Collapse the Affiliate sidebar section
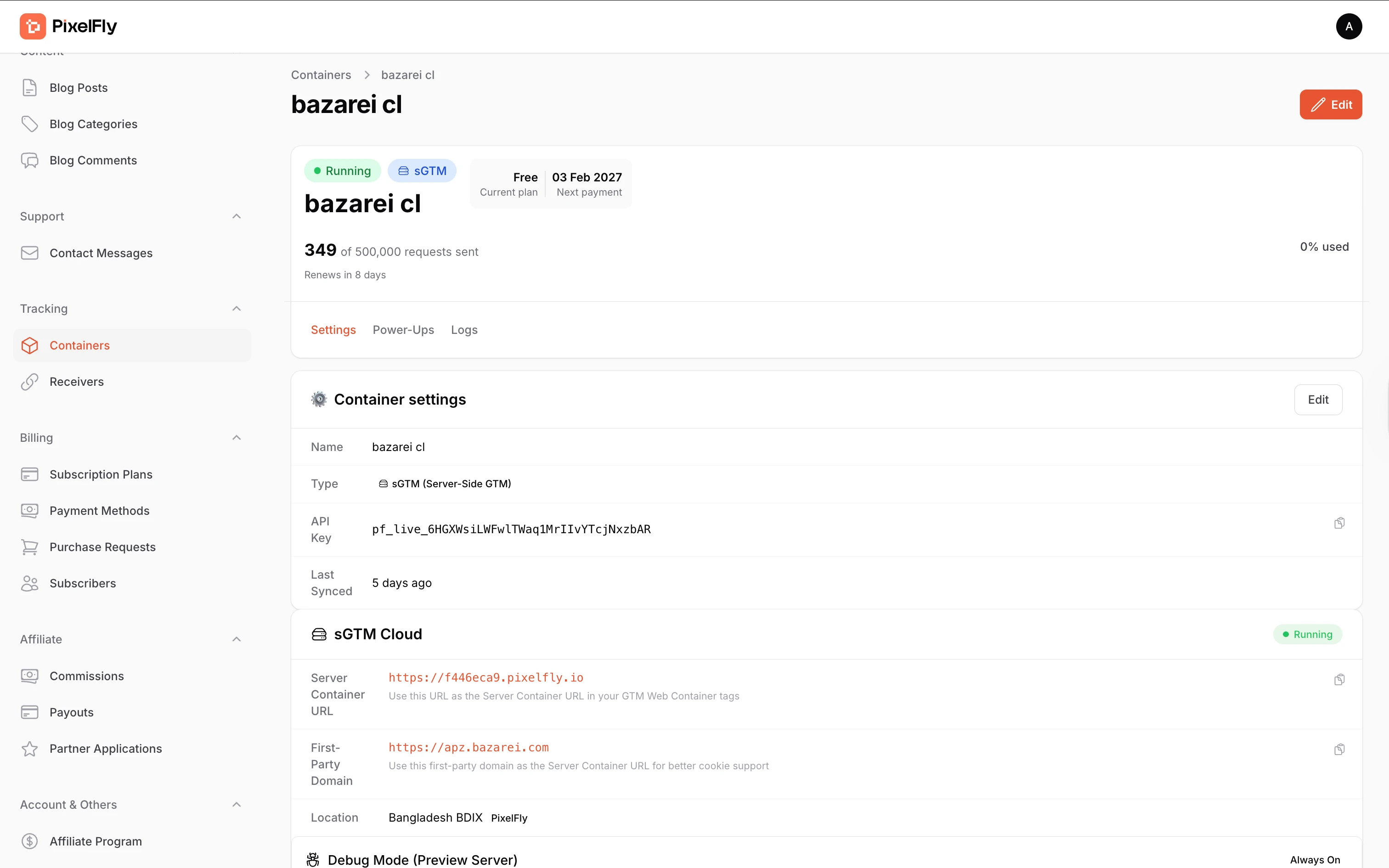1389x868 pixels. pyautogui.click(x=237, y=639)
